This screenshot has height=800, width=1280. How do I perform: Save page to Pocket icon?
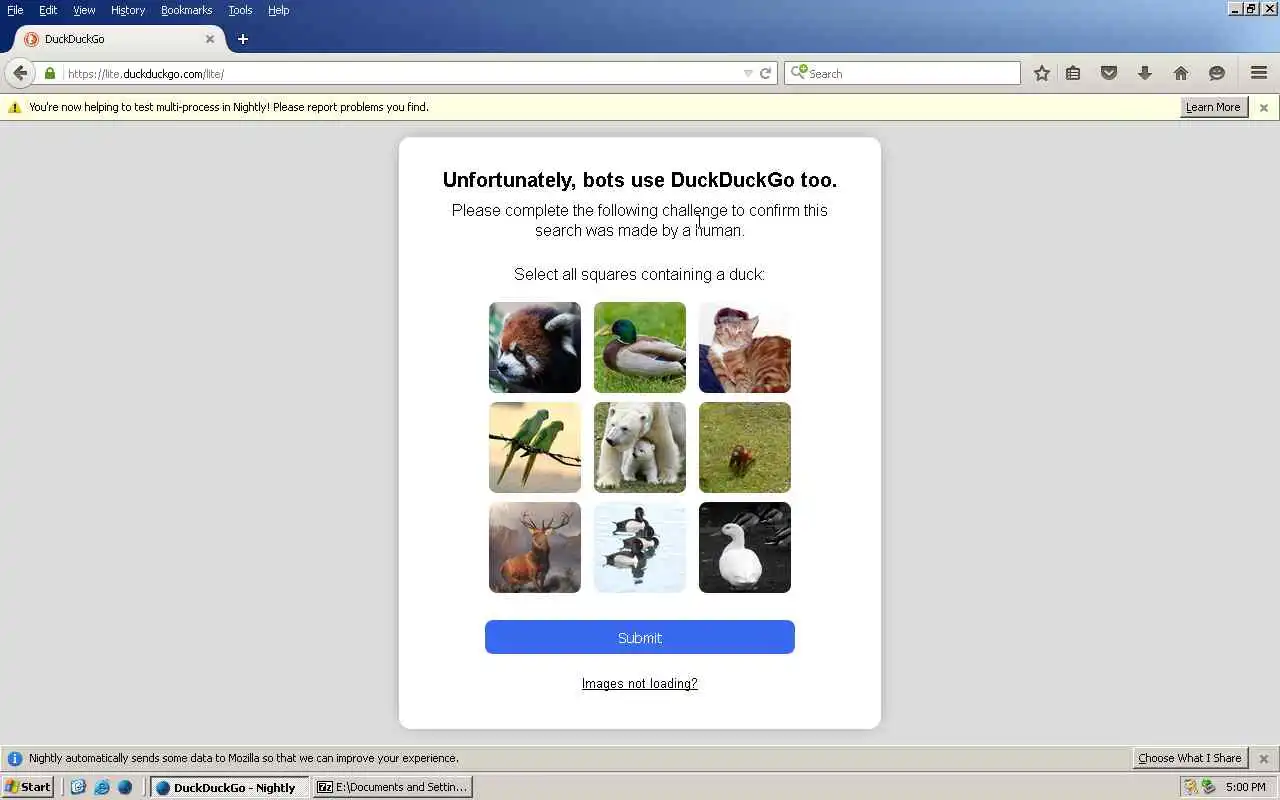click(1109, 73)
